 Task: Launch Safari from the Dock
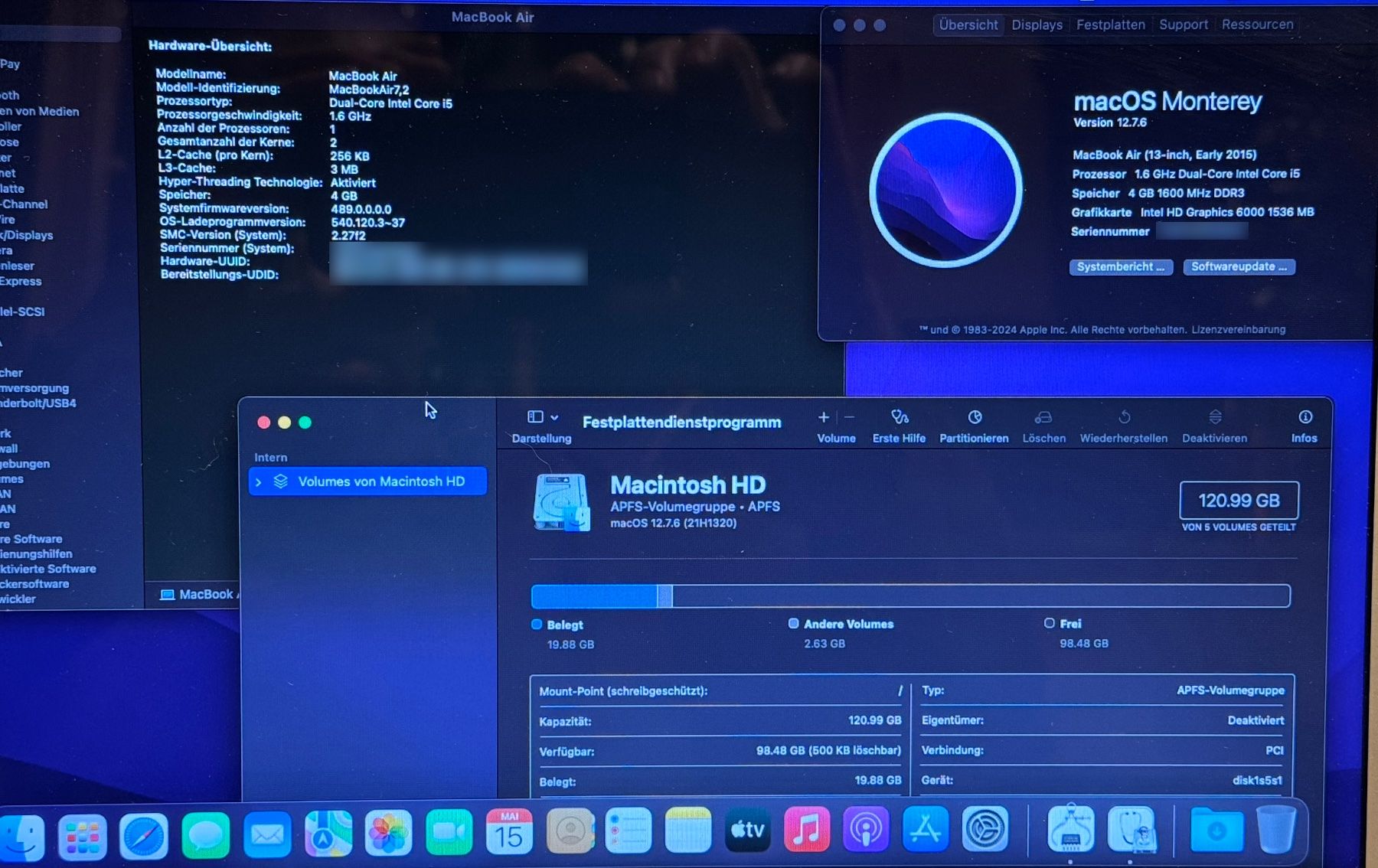(143, 836)
